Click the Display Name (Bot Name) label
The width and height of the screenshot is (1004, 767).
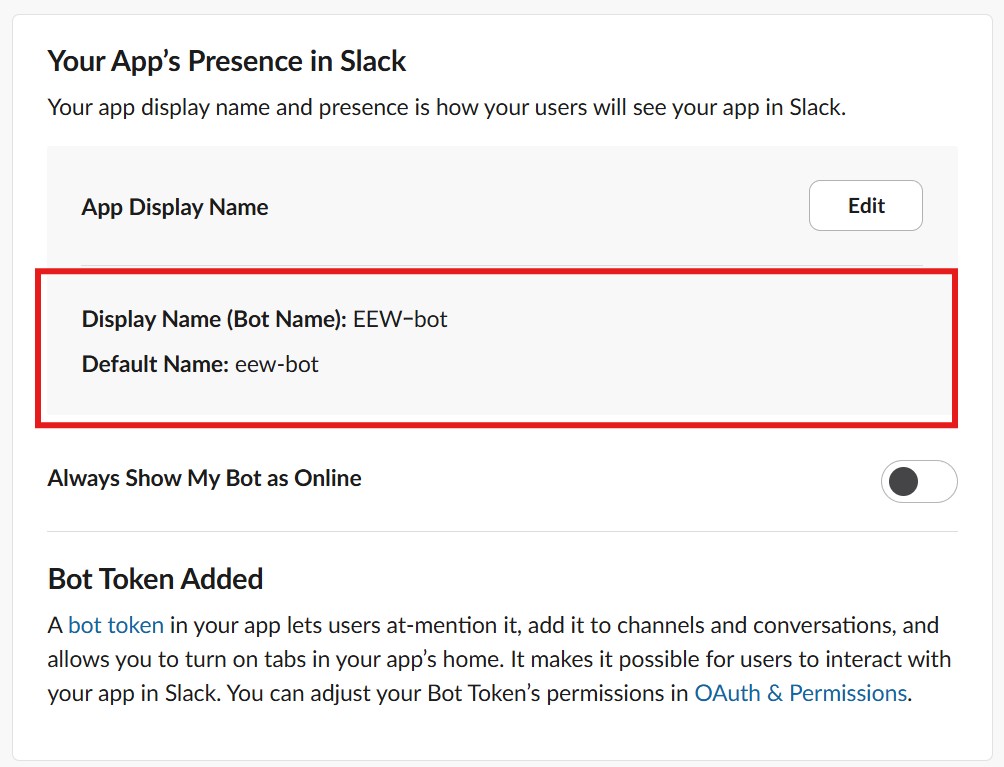click(x=214, y=320)
